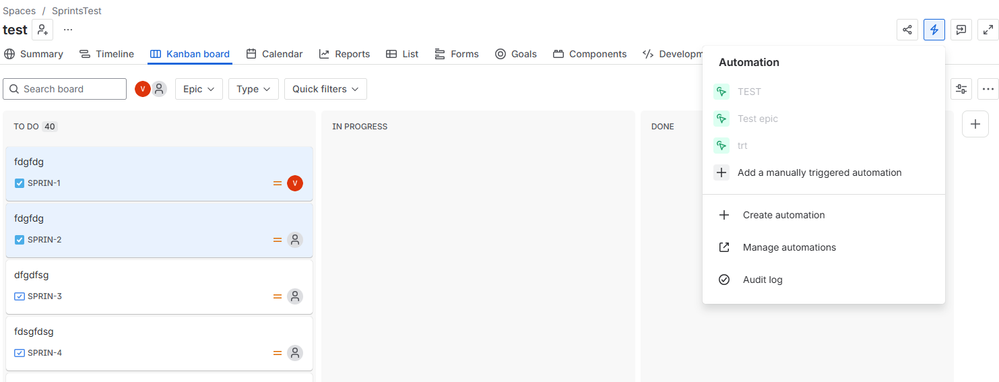Click the rule icon beside Test epic
999x382 pixels.
click(x=721, y=118)
